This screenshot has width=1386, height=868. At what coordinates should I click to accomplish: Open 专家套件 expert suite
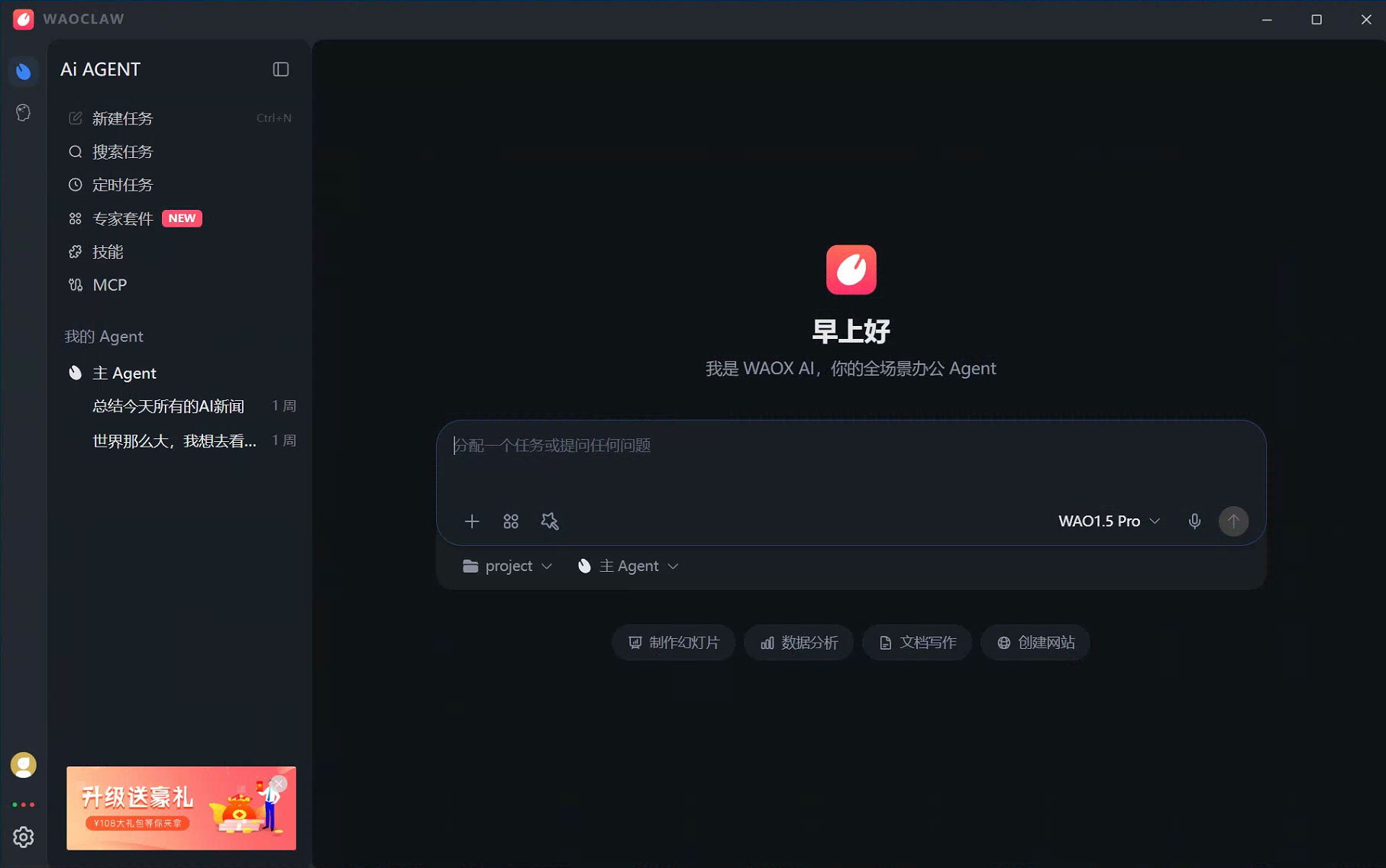pyautogui.click(x=181, y=218)
